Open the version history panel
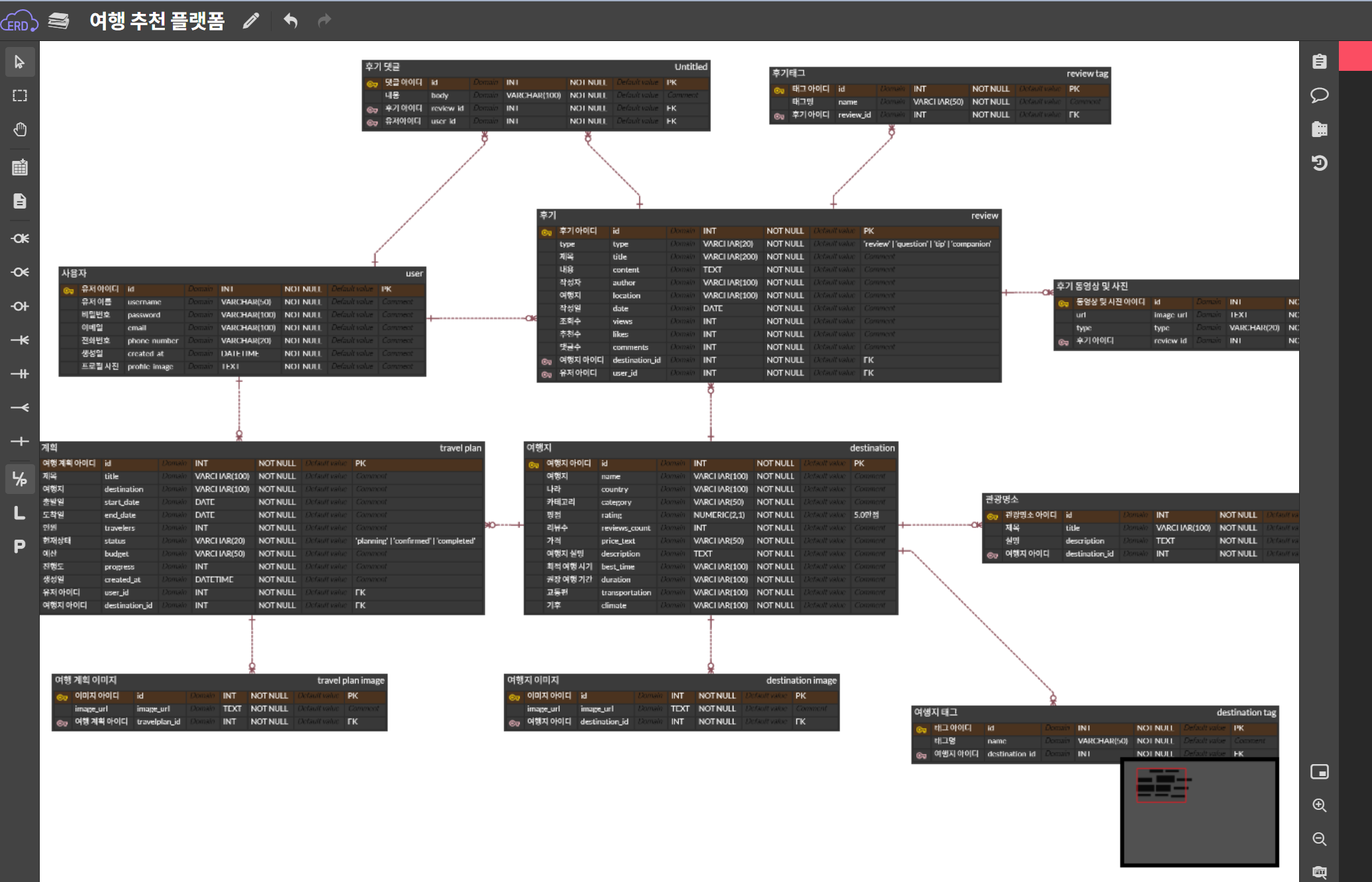The height and width of the screenshot is (882, 1372). 1320,163
